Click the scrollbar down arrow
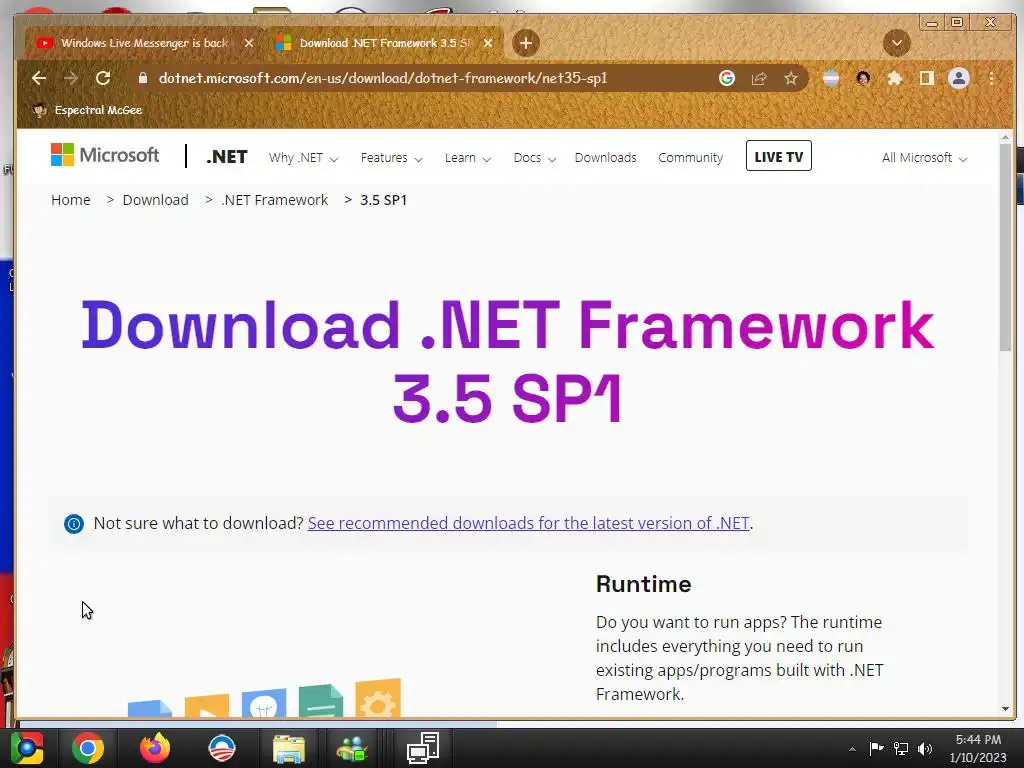 click(1005, 709)
